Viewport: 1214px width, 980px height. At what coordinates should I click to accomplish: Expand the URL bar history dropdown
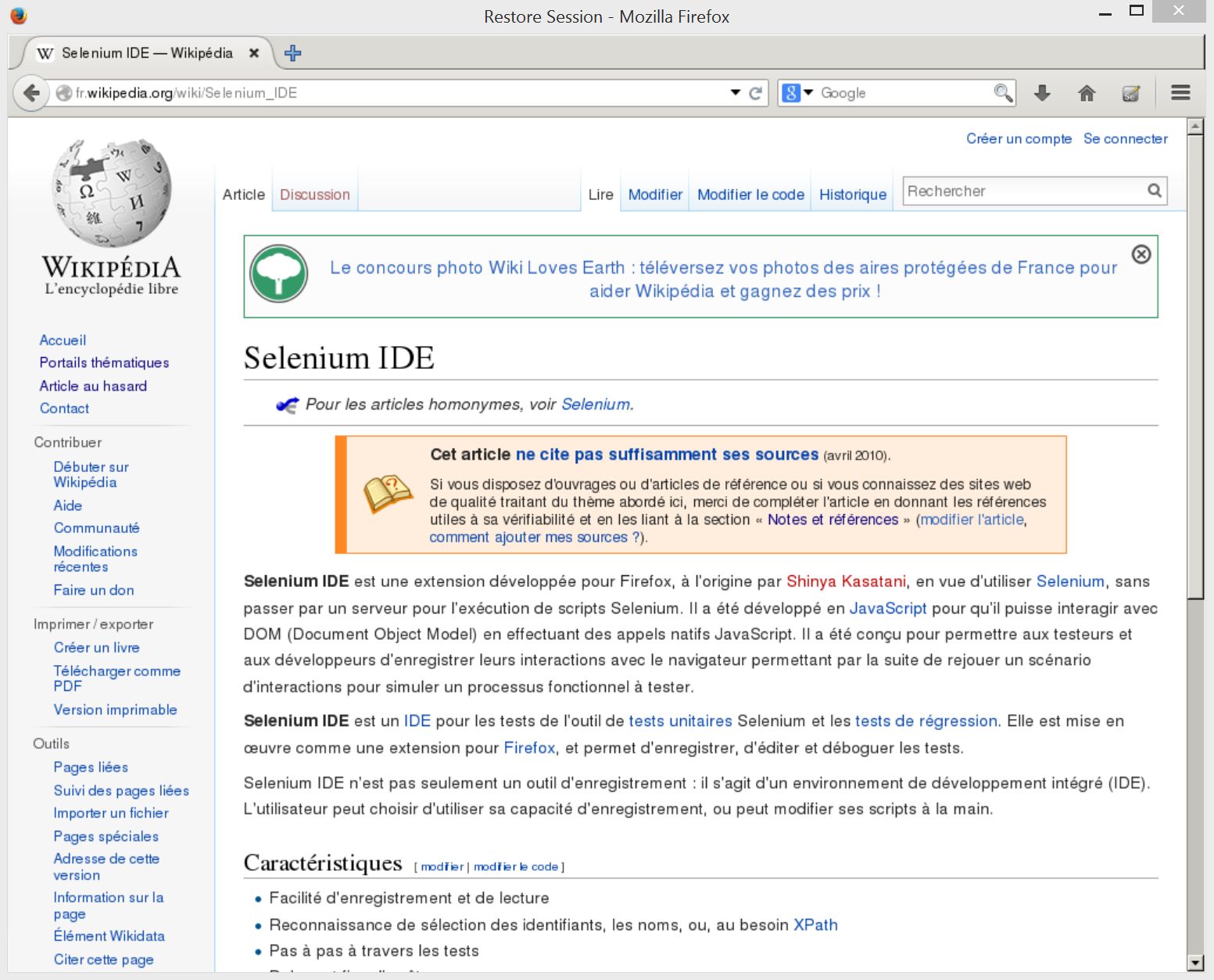pyautogui.click(x=735, y=92)
